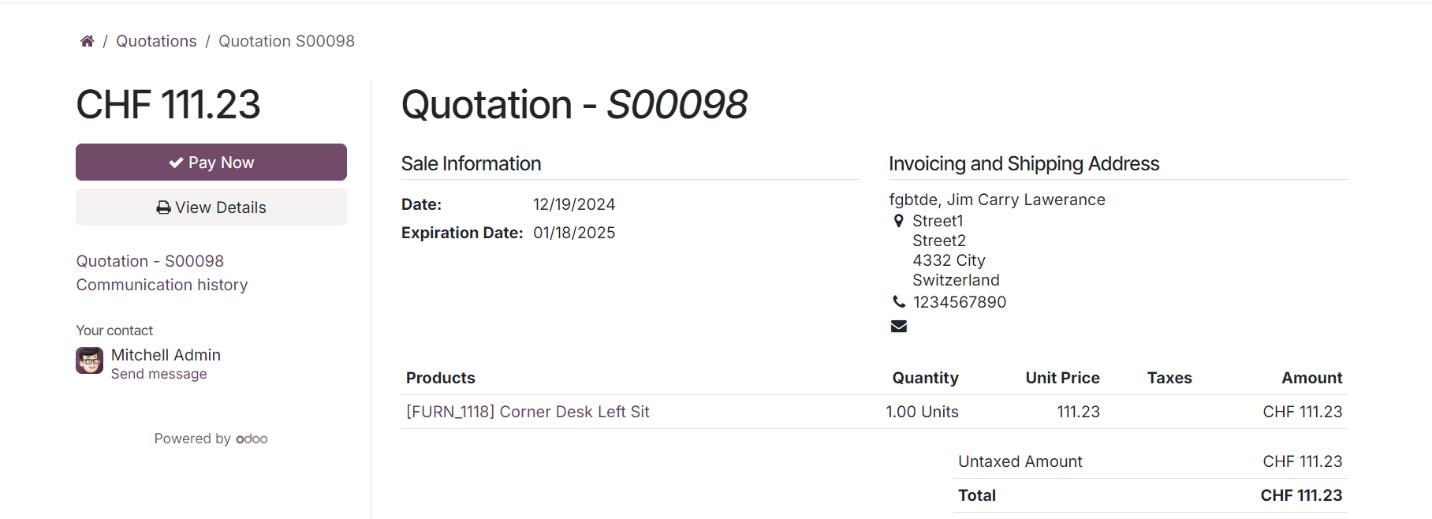The image size is (1432, 519).
Task: Click the phone number 1234567890
Action: 959,302
